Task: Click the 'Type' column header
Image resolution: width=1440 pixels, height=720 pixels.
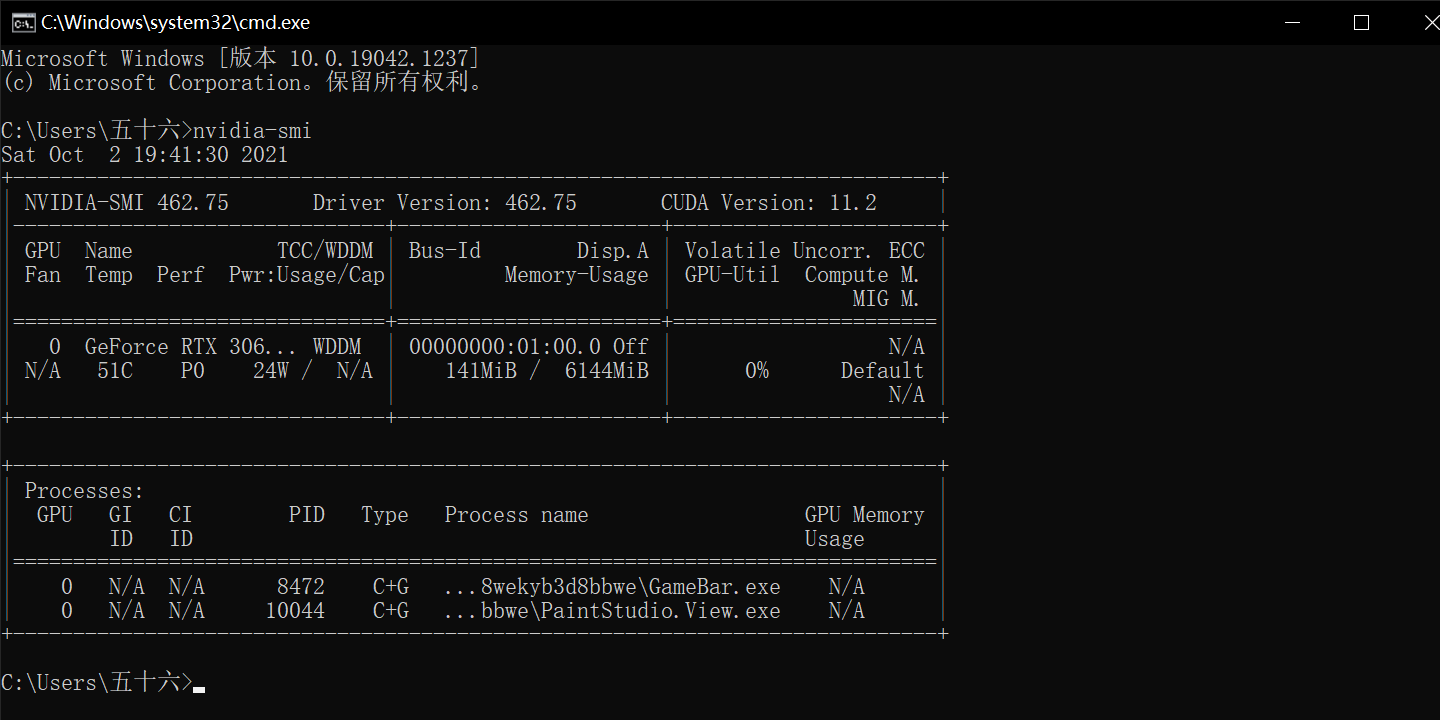Action: click(x=385, y=515)
